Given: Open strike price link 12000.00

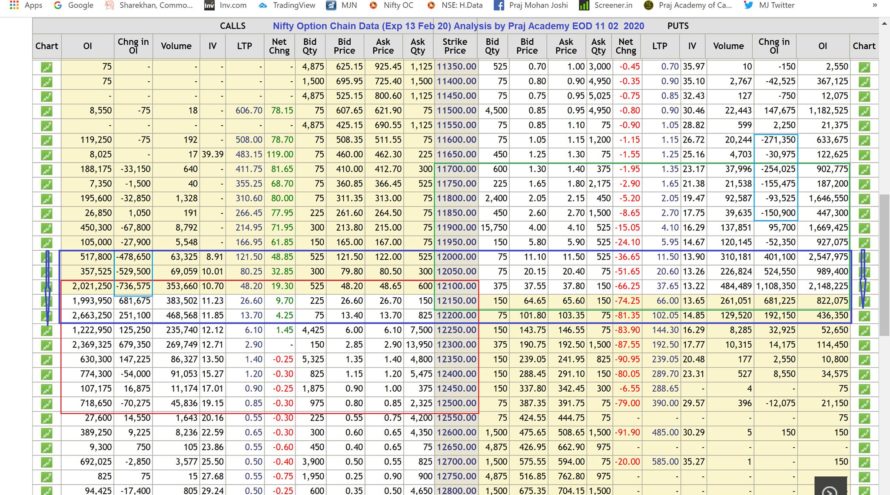Looking at the screenshot, I should coord(456,257).
